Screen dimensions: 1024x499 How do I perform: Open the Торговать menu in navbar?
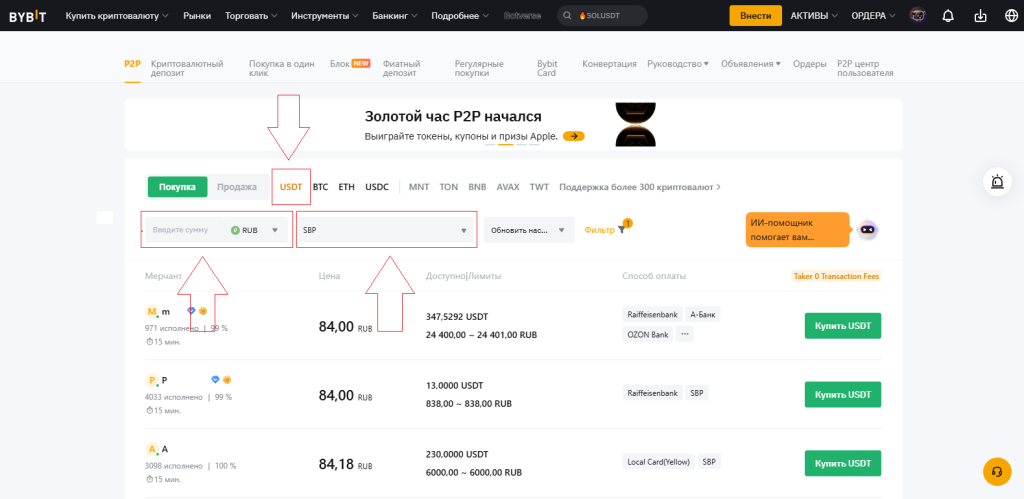252,16
